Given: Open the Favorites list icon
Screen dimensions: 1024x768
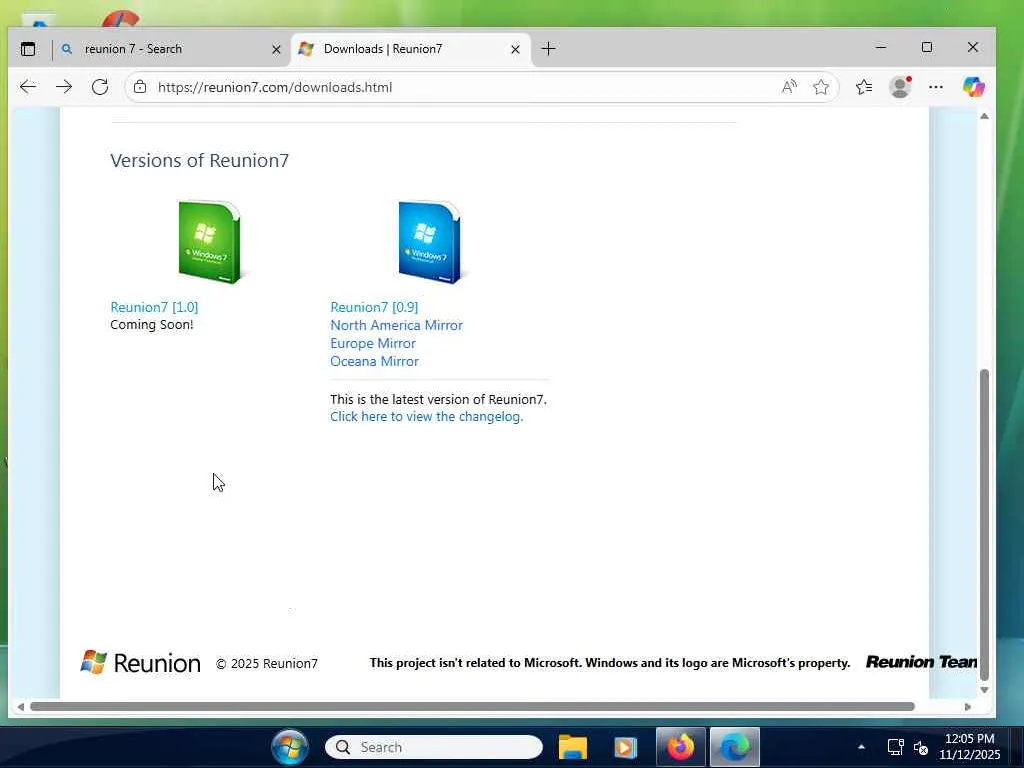Looking at the screenshot, I should point(864,87).
